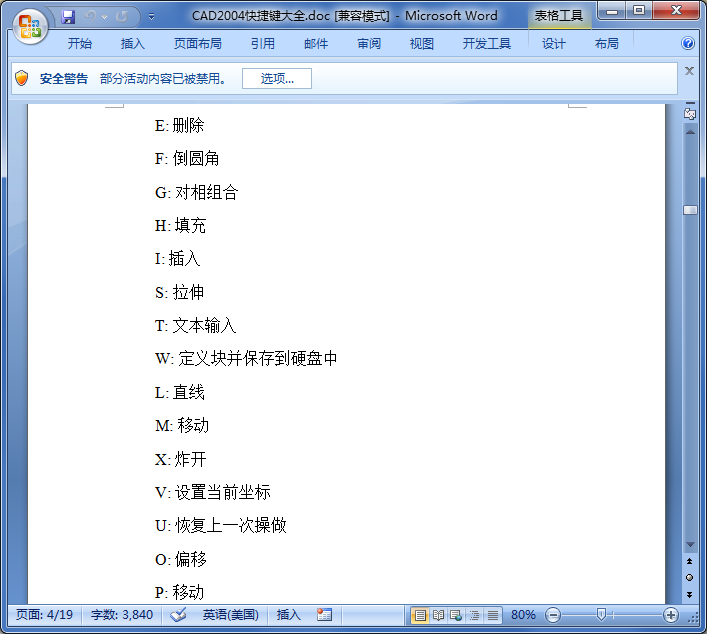Click the 页面: 4/19 page indicator
The width and height of the screenshot is (707, 634).
(44, 615)
